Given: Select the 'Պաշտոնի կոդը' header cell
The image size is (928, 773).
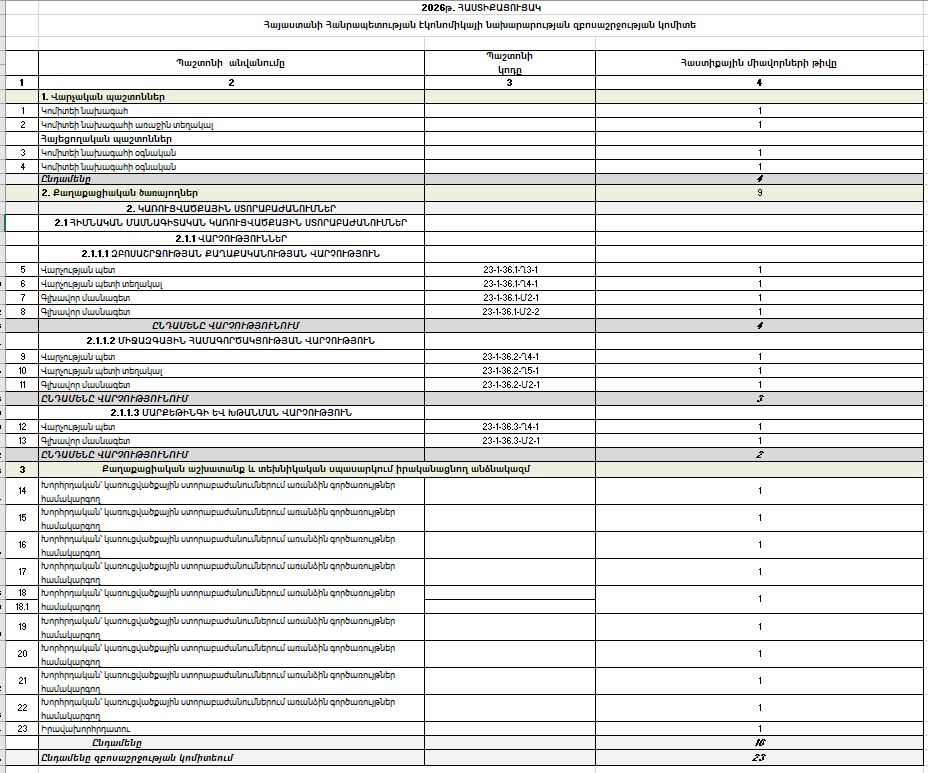Looking at the screenshot, I should click(x=509, y=62).
